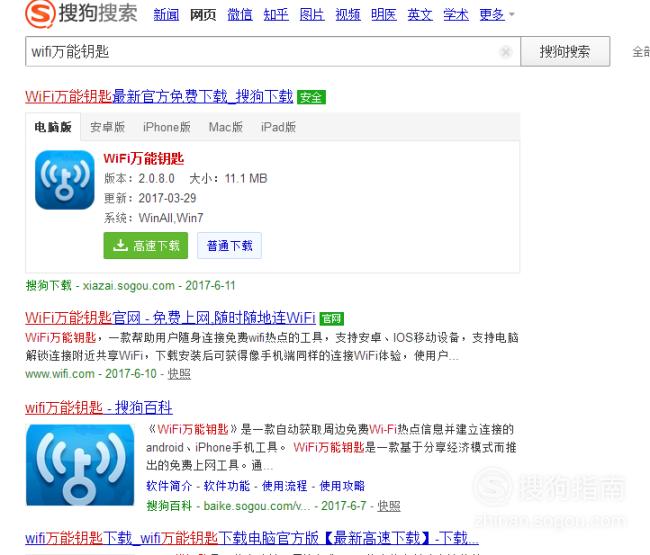Select the Mac版 tab

(226, 127)
